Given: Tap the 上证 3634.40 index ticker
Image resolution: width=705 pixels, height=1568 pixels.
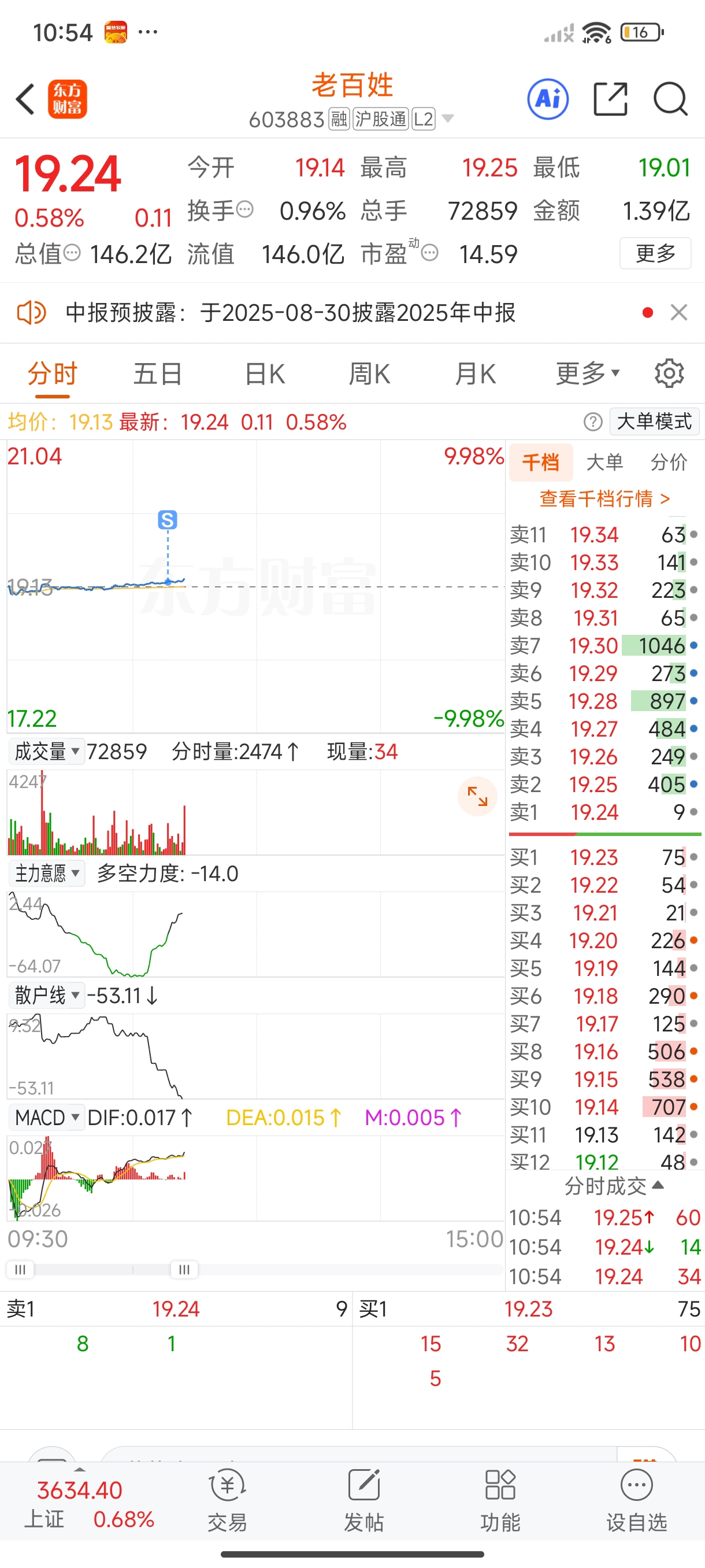Looking at the screenshot, I should pyautogui.click(x=88, y=1503).
